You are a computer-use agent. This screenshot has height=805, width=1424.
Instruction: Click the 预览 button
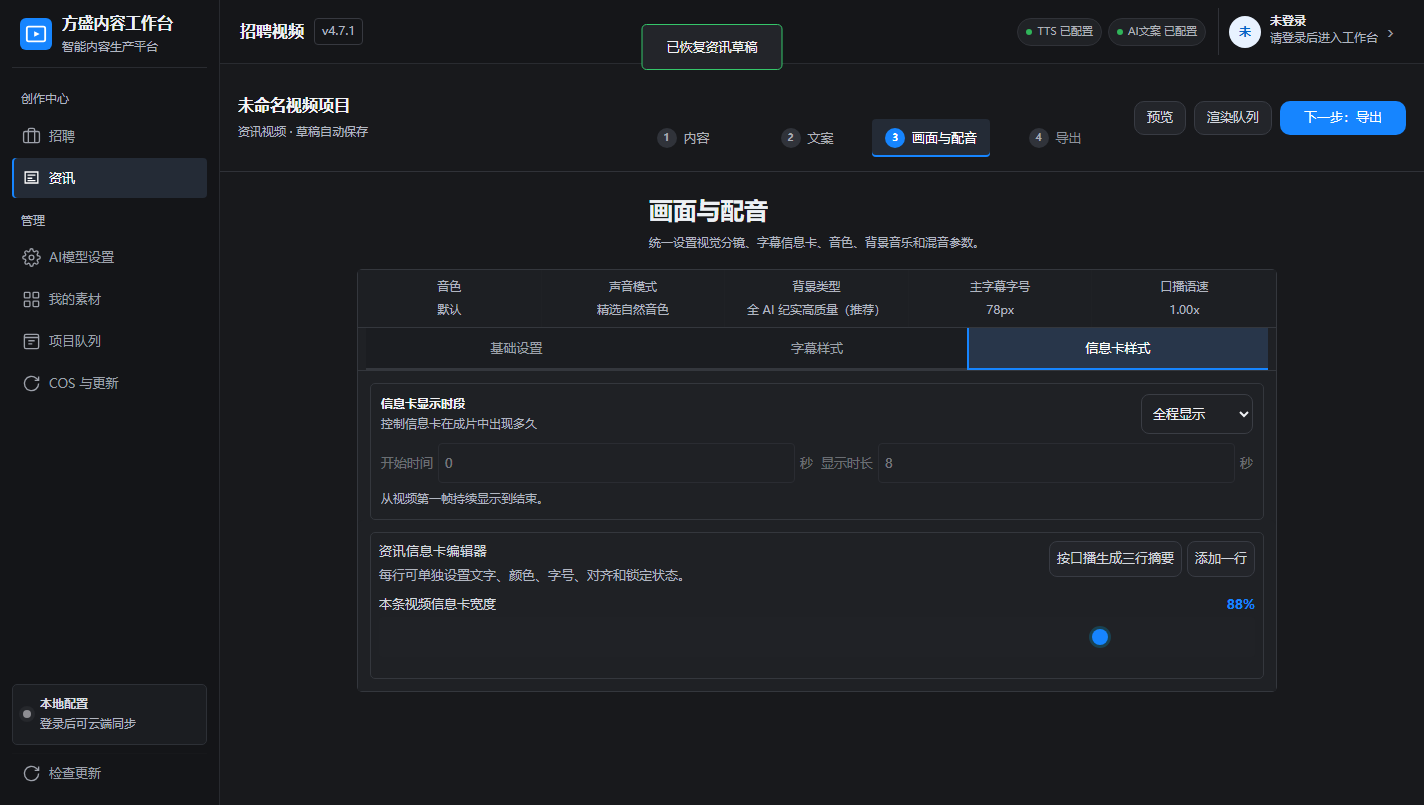coord(1160,118)
